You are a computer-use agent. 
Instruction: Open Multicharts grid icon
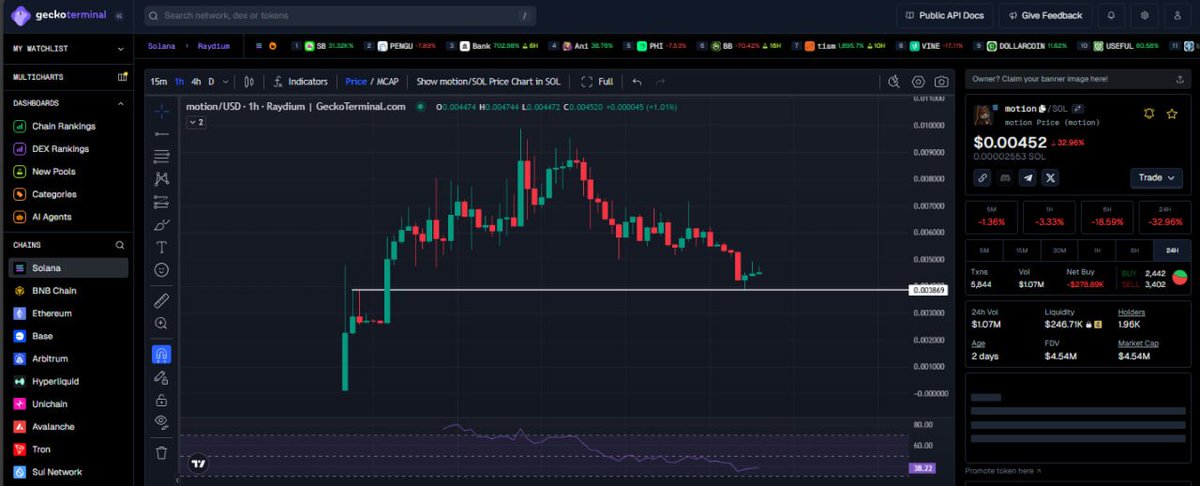[x=122, y=76]
